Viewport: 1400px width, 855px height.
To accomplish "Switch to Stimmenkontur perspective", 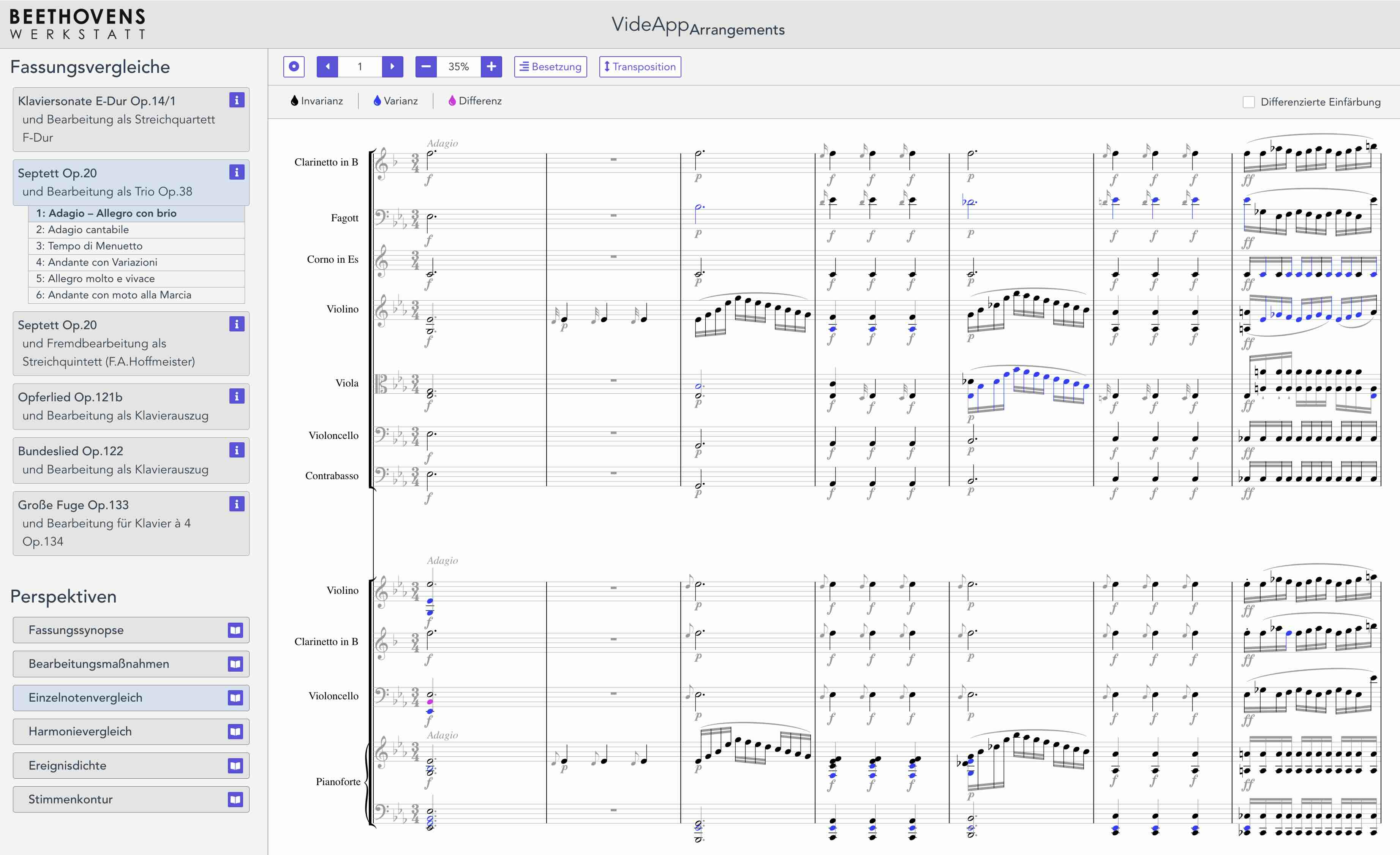I will click(x=131, y=799).
